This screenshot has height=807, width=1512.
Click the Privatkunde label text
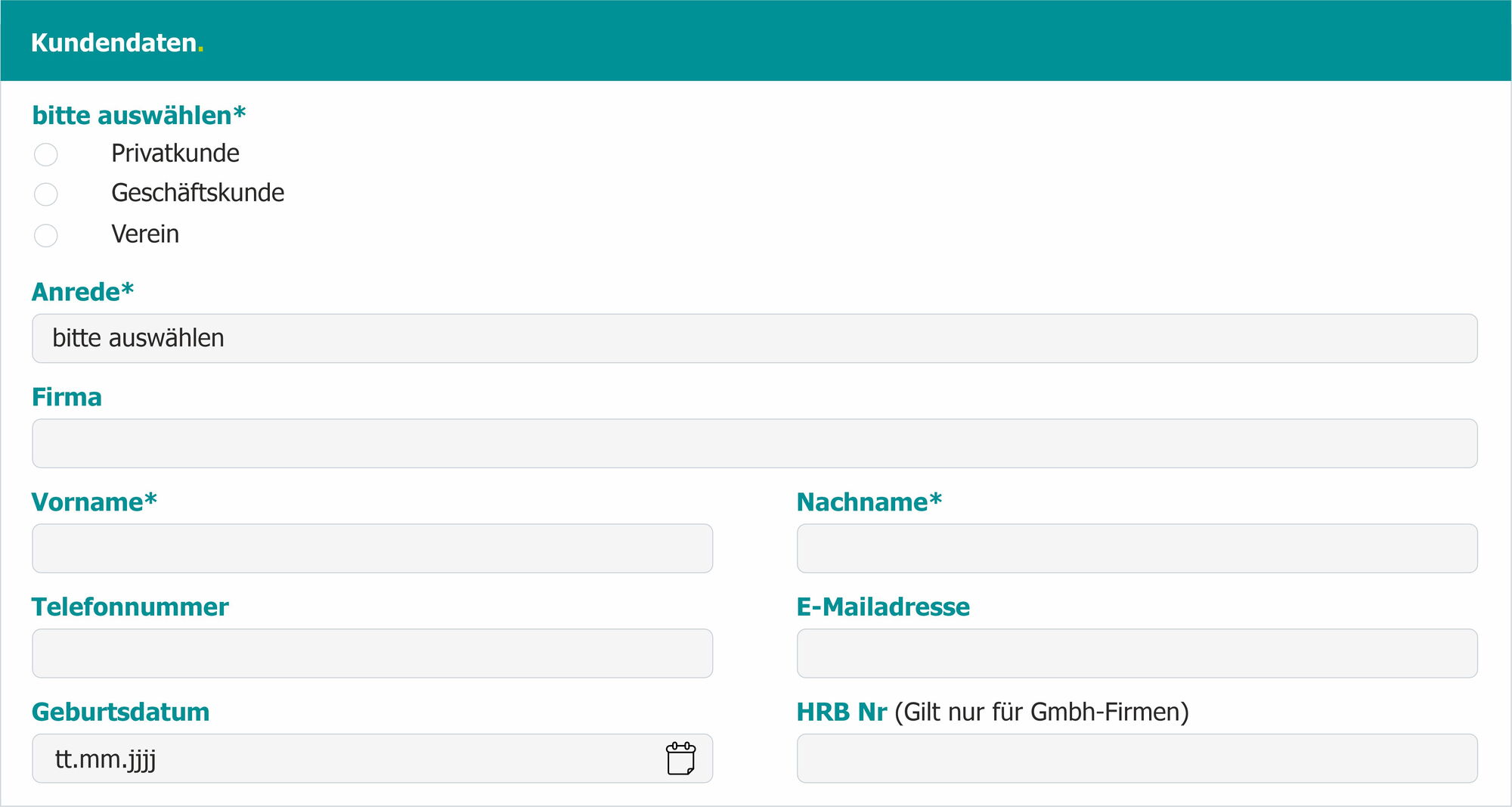tap(175, 154)
